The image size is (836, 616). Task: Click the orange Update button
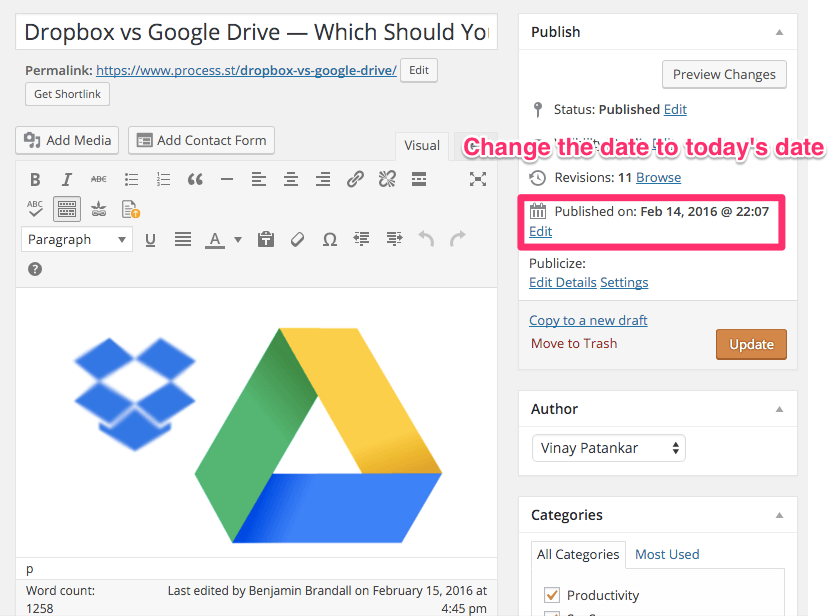(751, 344)
